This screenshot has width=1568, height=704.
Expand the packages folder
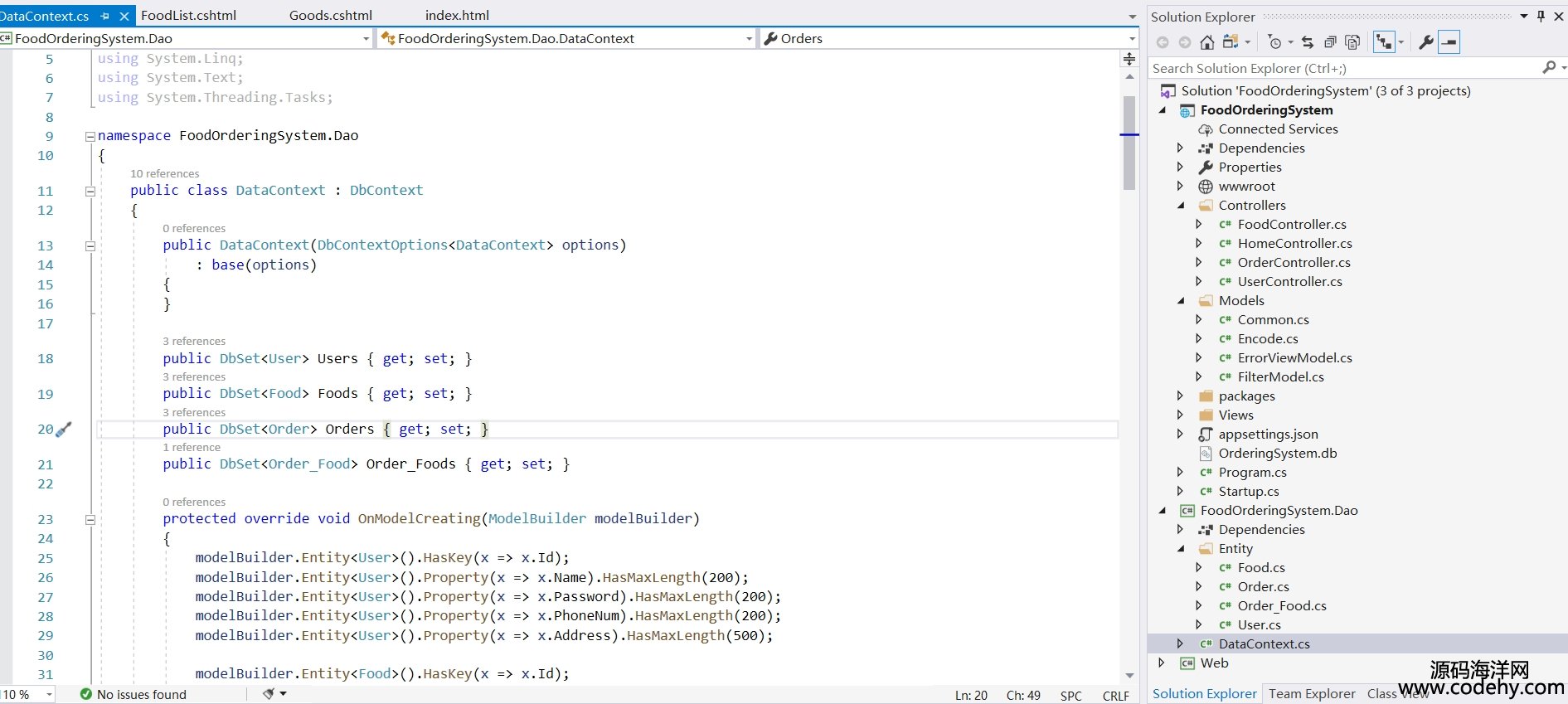pyautogui.click(x=1180, y=396)
